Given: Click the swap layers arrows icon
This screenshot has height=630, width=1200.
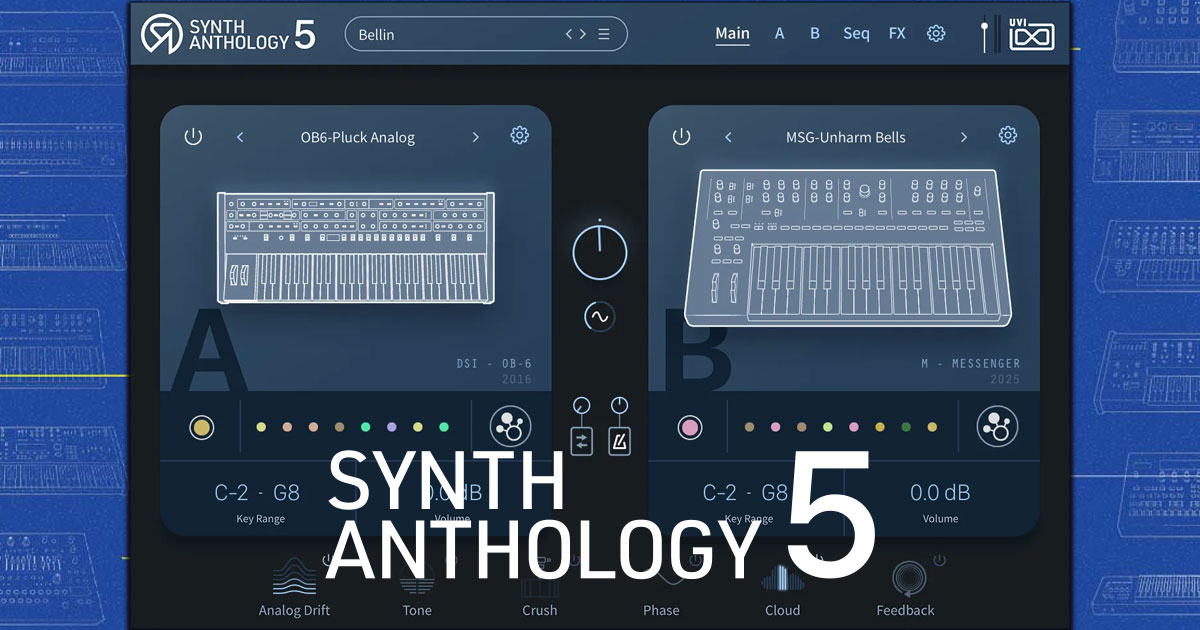Looking at the screenshot, I should coord(582,441).
